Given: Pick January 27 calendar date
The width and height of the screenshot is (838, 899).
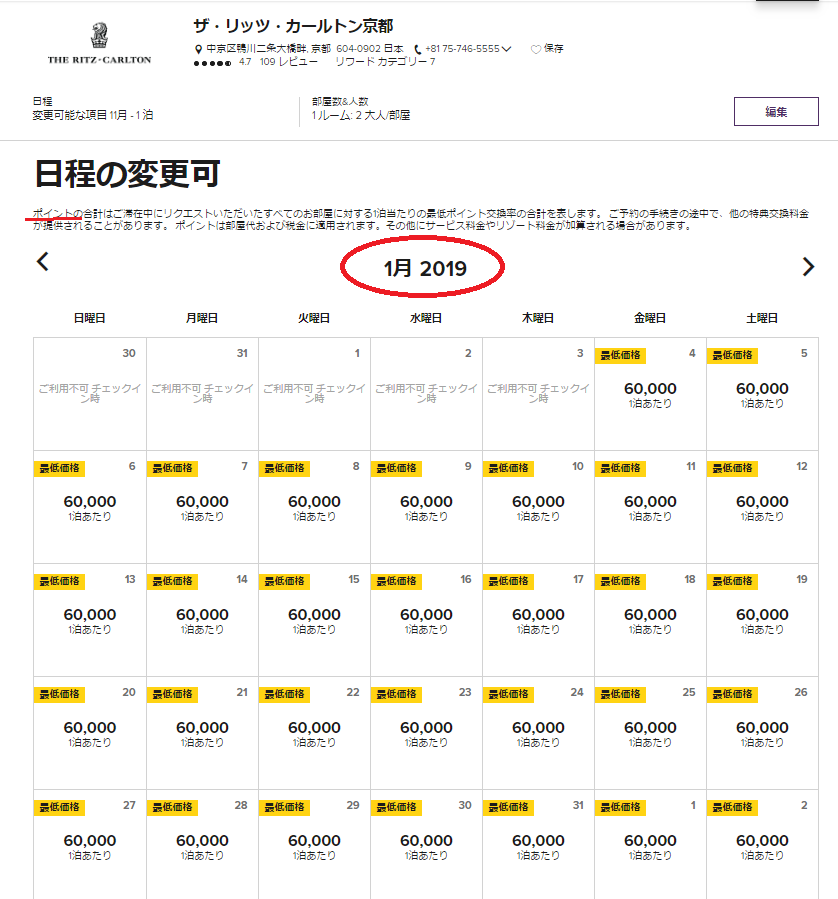Looking at the screenshot, I should tap(90, 845).
